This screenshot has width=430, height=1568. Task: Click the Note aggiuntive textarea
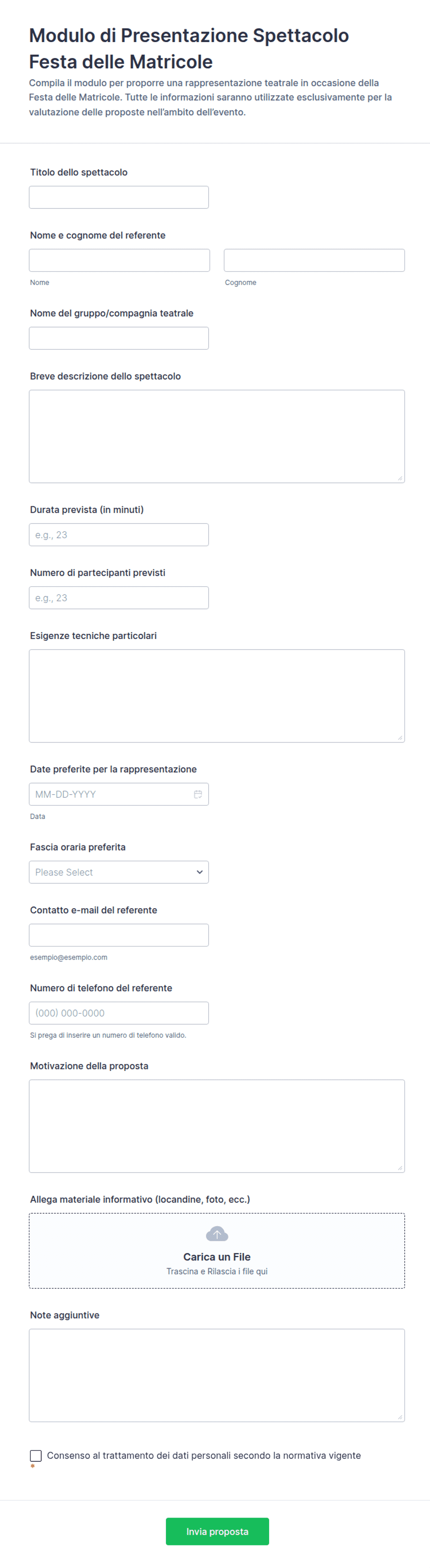point(217,1375)
